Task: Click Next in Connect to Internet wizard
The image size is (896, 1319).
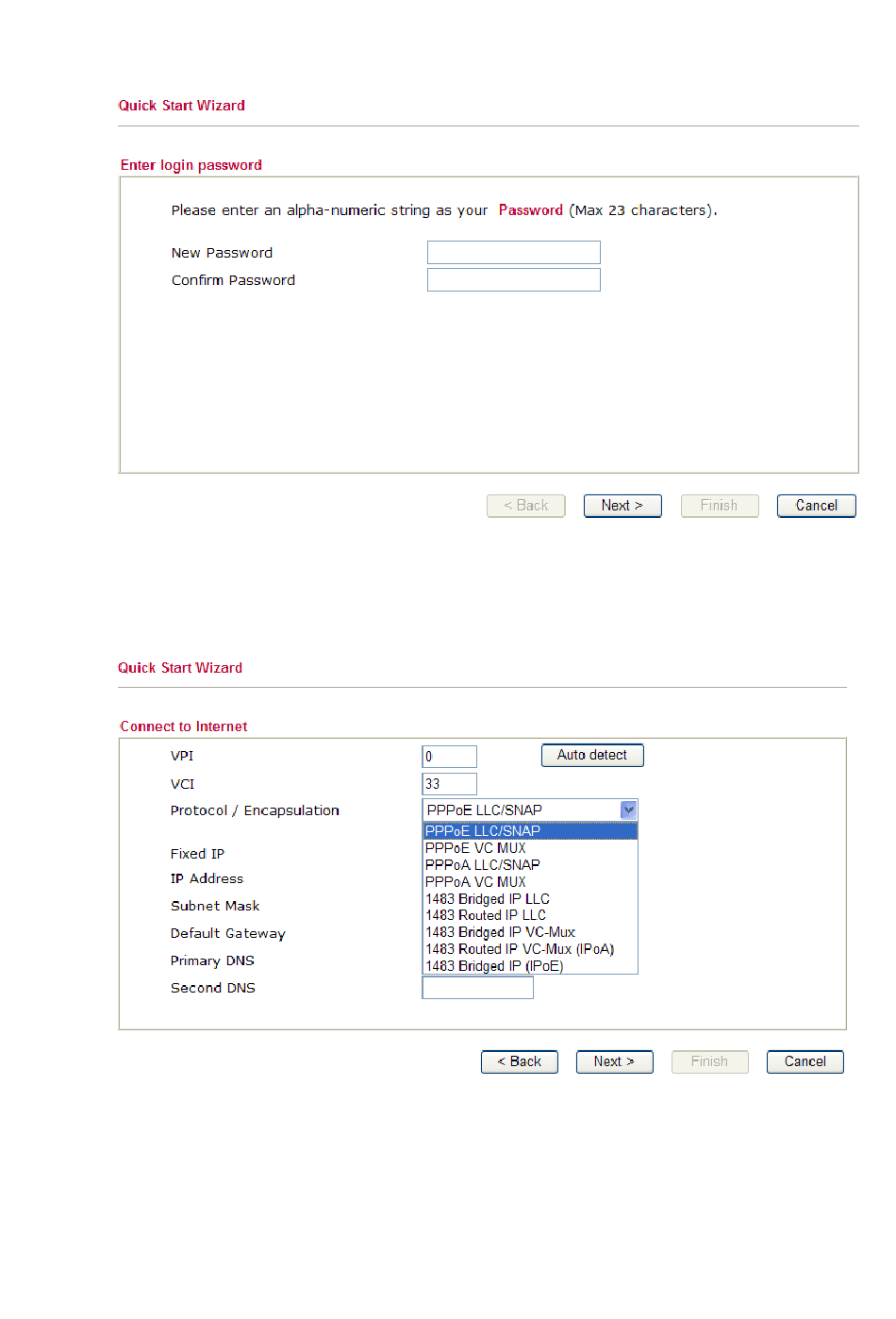Action: click(615, 1061)
